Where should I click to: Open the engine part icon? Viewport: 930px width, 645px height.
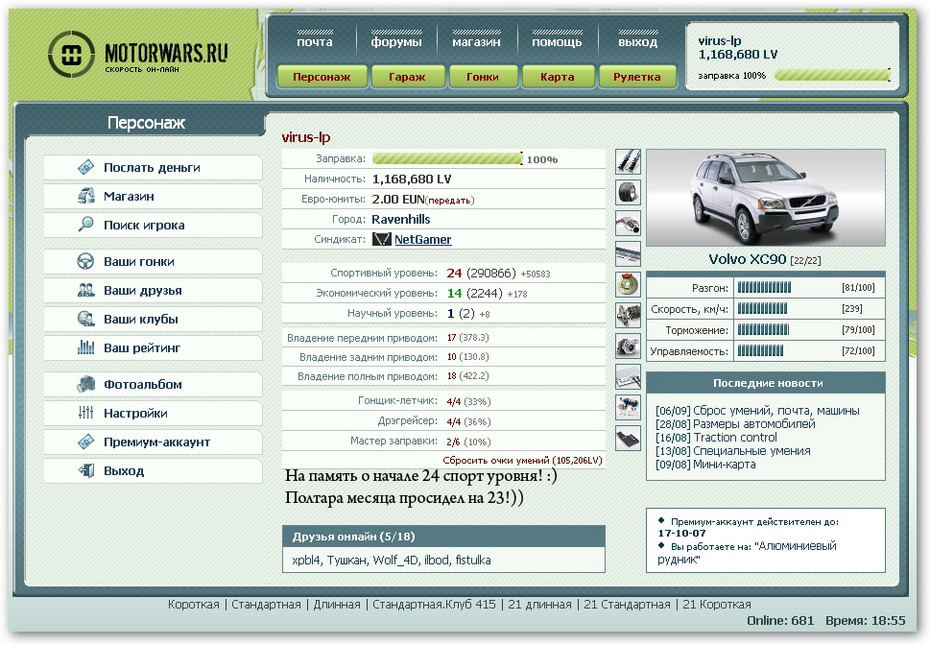[628, 315]
